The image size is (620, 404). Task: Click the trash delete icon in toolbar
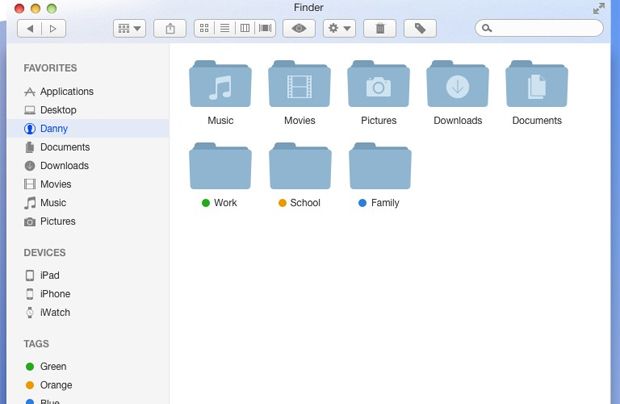[x=380, y=28]
